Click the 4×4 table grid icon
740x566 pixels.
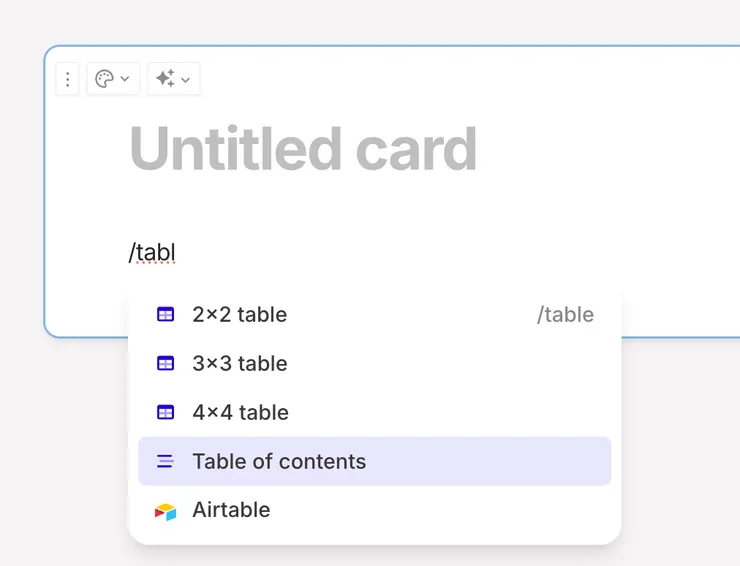click(x=166, y=412)
